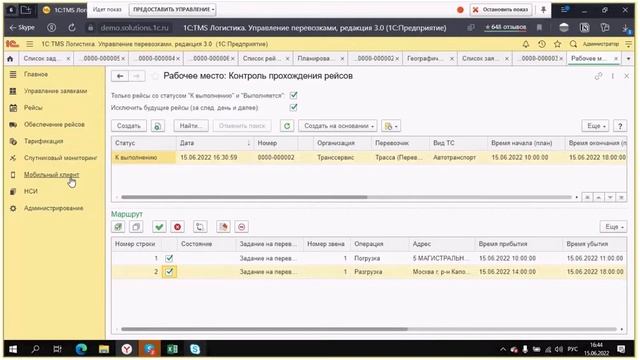
Task: Click the green refresh icon in trips toolbar
Action: (287, 126)
